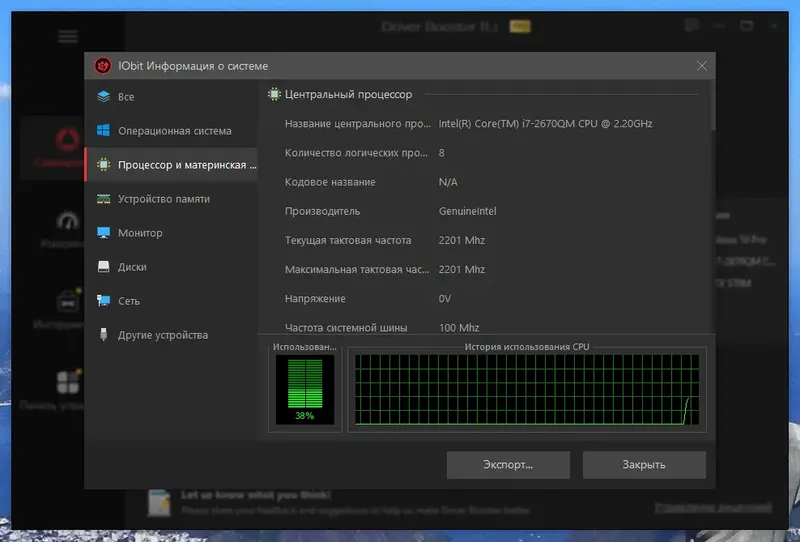
Task: Click the Центральный процессор heading
Action: coord(348,94)
